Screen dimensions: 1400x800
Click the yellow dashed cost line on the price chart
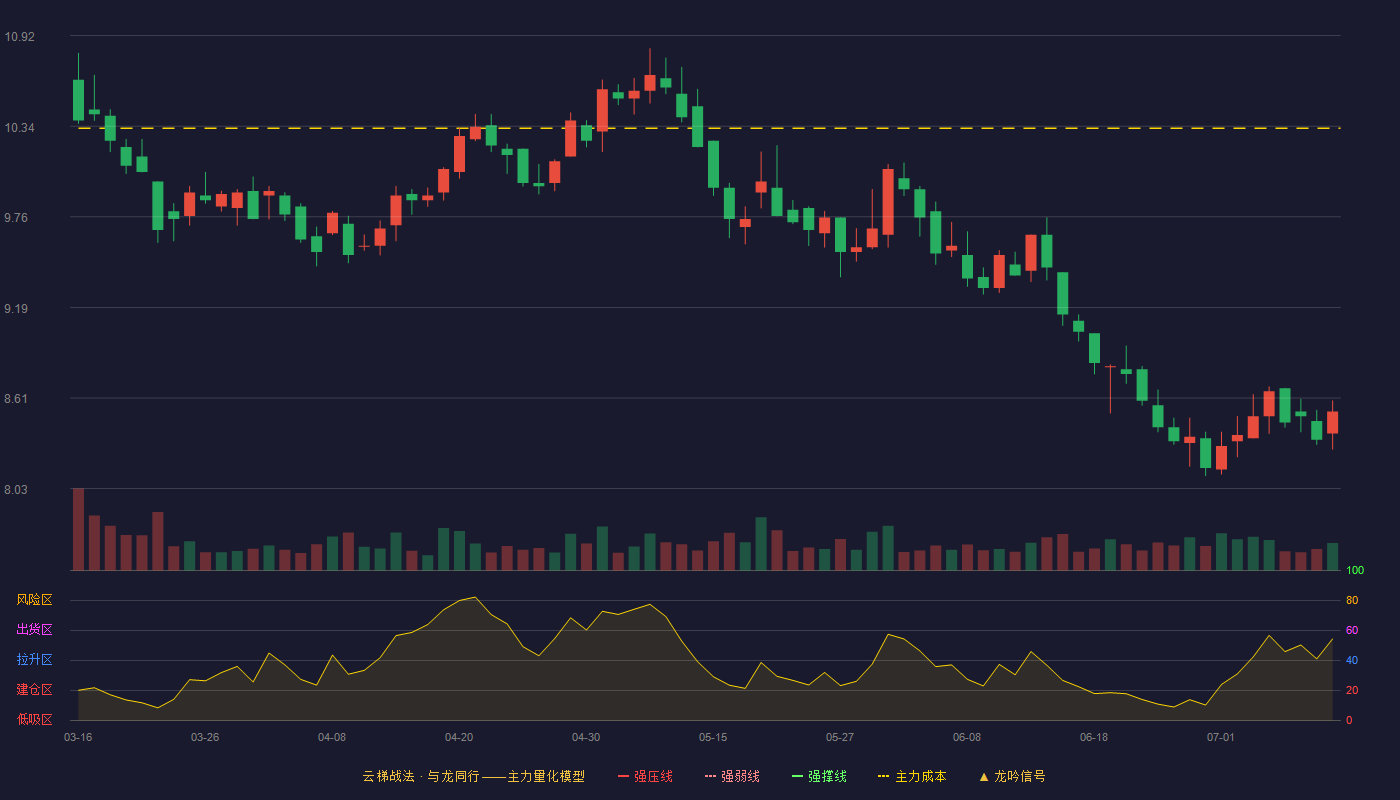709,128
